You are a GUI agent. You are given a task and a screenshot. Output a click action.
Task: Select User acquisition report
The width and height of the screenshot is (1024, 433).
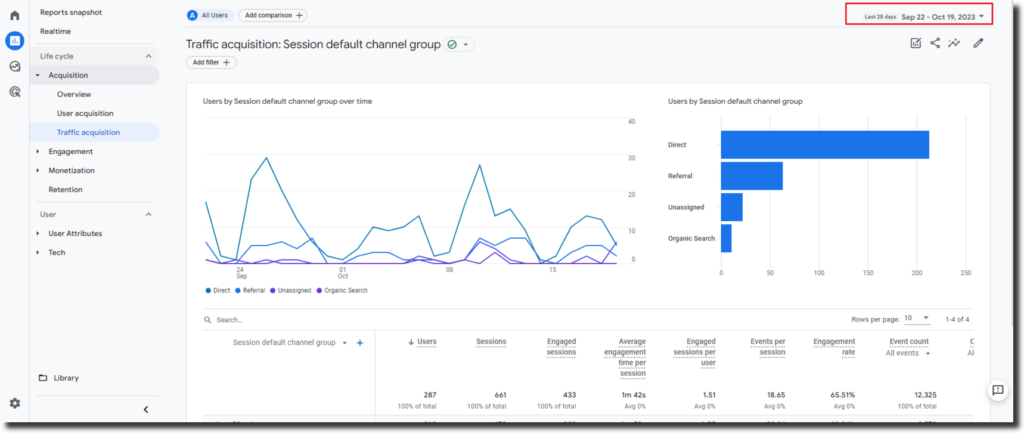coord(85,114)
